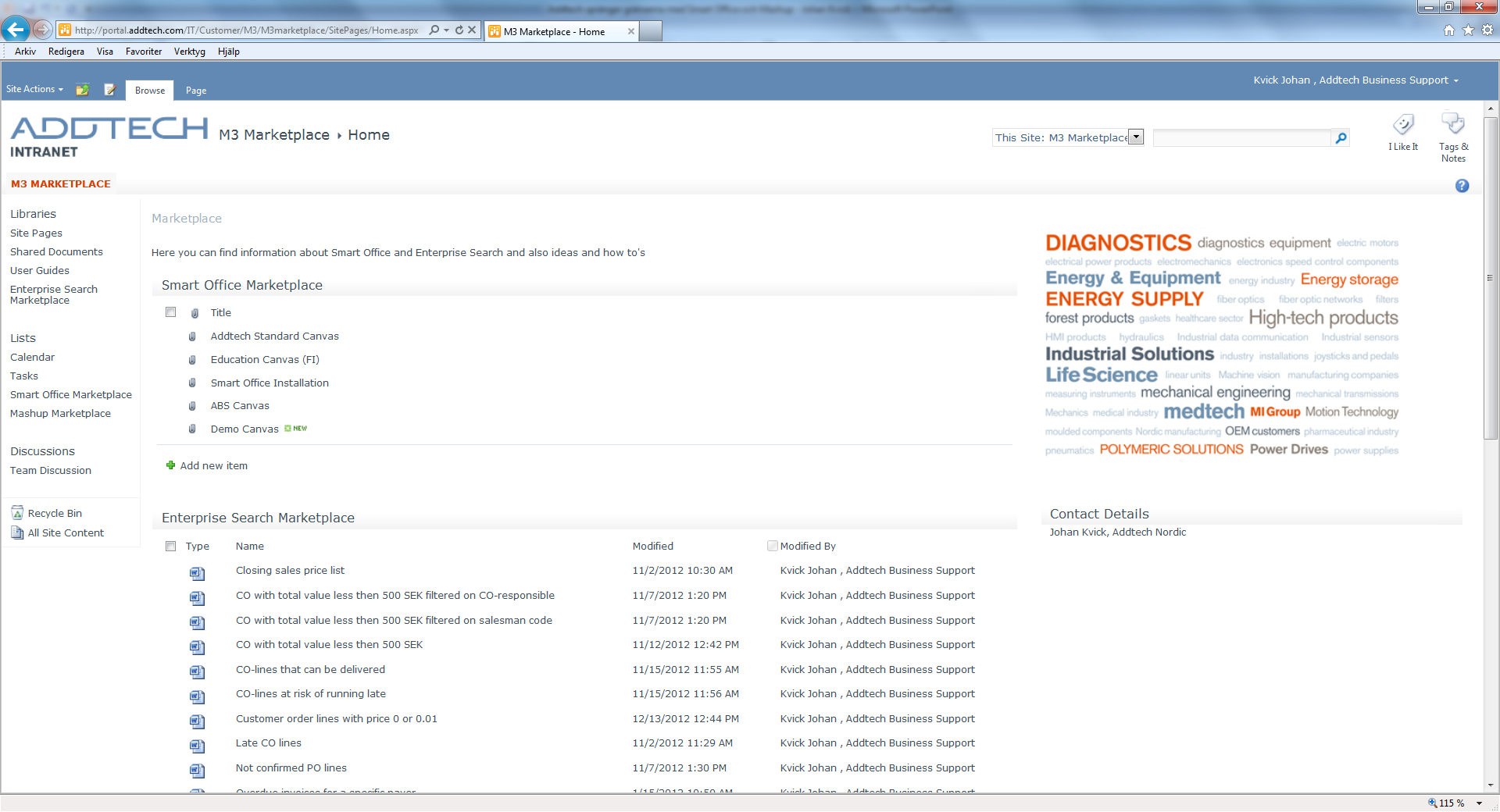The image size is (1500, 812).
Task: Open the Redigera menu
Action: (x=66, y=52)
